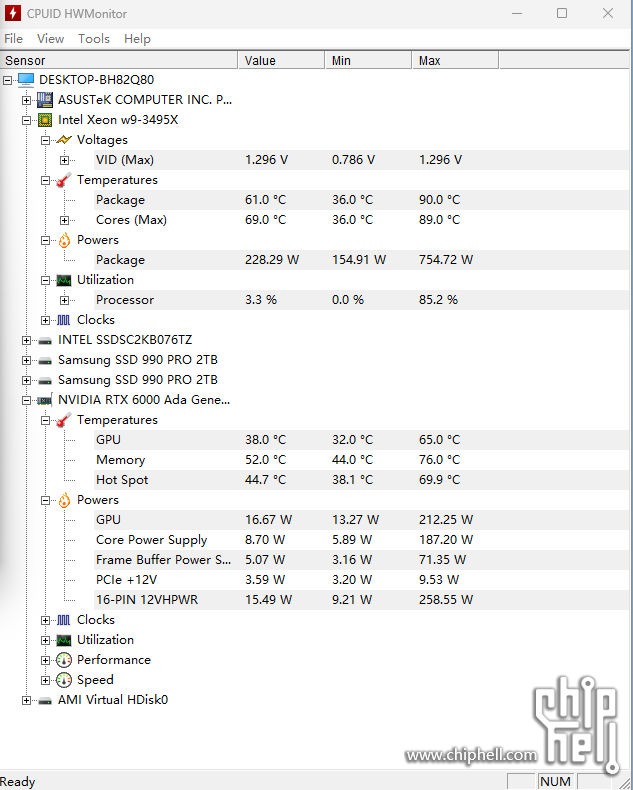Screen dimensions: 633x790
Task: Click the Performance gauge icon
Action: coord(64,660)
